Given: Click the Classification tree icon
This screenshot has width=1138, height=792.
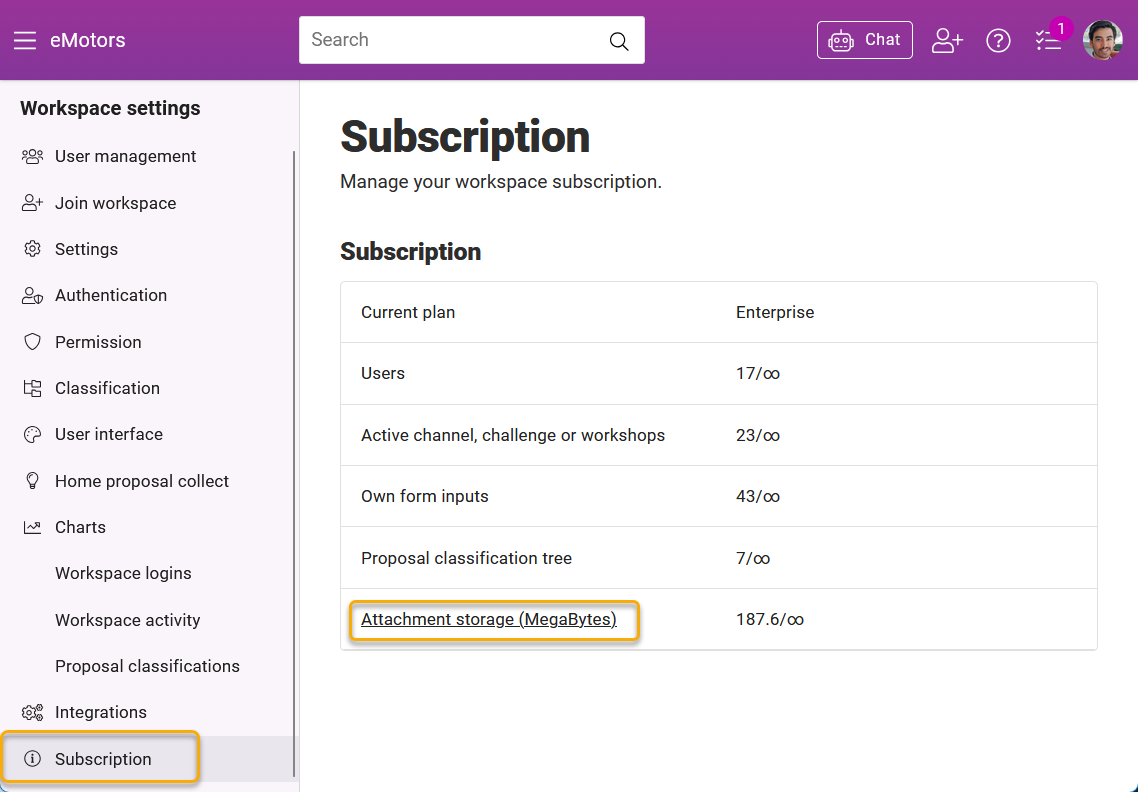Looking at the screenshot, I should point(33,388).
